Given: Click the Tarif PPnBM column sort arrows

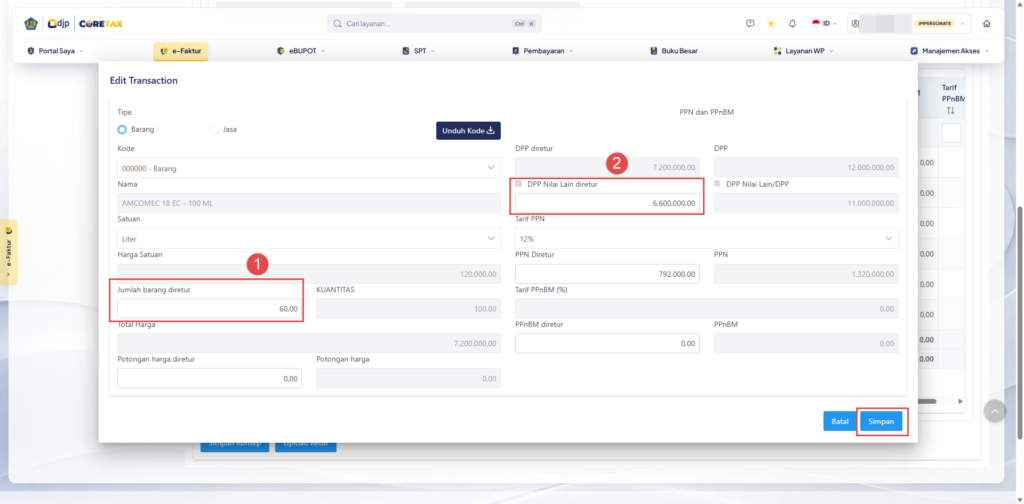Looking at the screenshot, I should pos(950,111).
